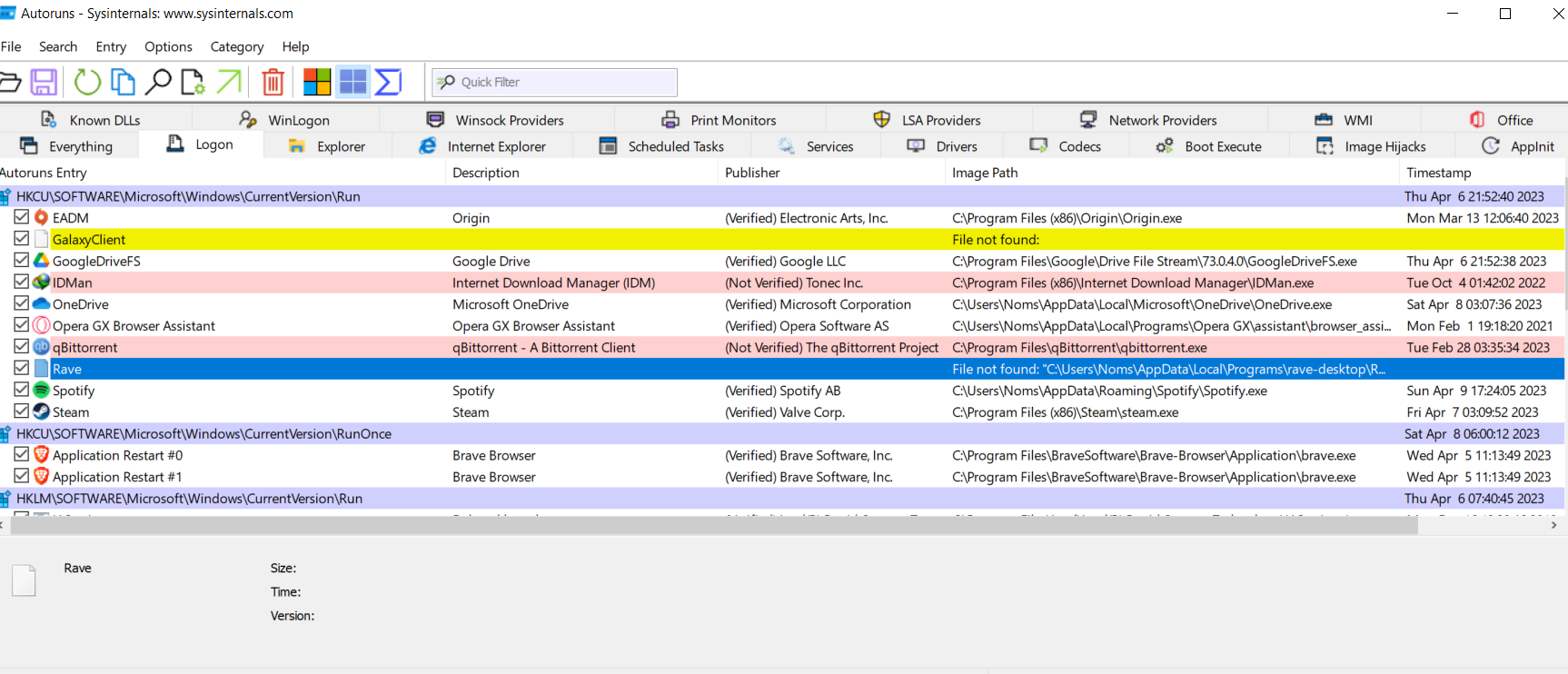Select the Brave icon for Application Restart #1
Viewport: 1568px width, 674px height.
(41, 477)
